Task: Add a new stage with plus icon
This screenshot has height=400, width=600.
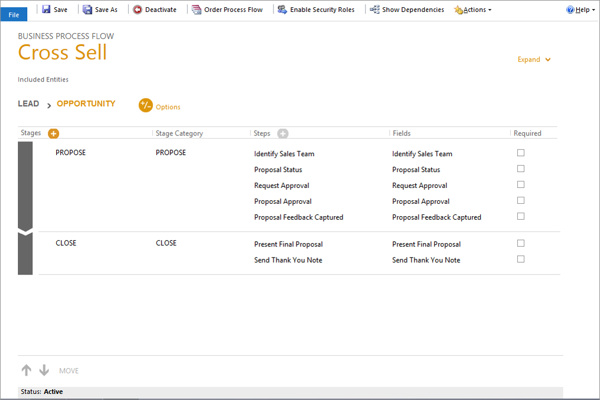Action: pos(54,133)
